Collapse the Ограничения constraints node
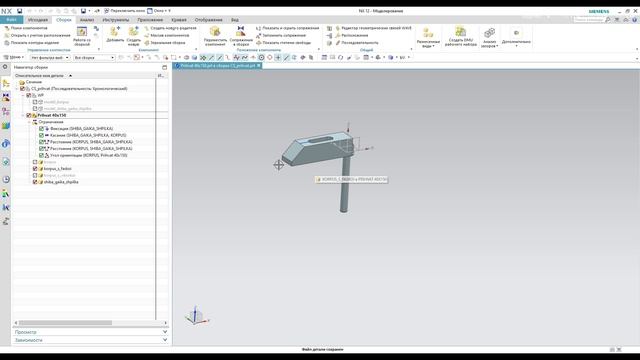Image resolution: width=640 pixels, height=360 pixels. pos(29,122)
